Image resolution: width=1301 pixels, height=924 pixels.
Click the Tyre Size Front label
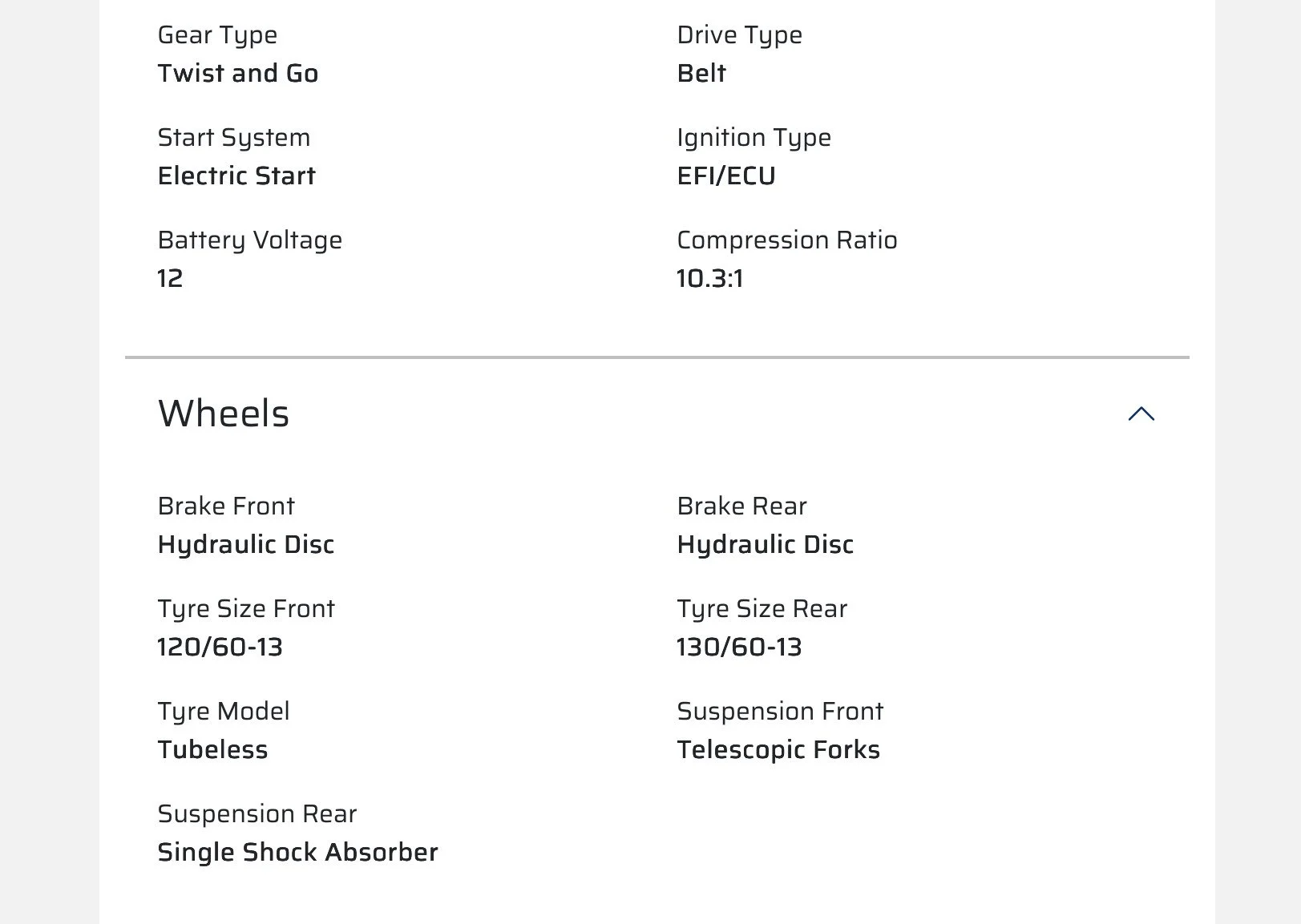click(x=246, y=609)
